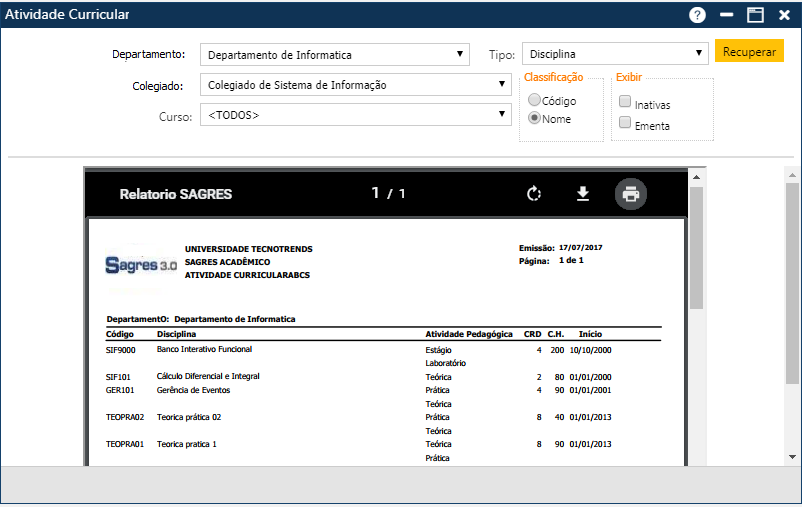Viewport: 802px width, 507px height.
Task: Click the Estágio activity entry
Action: [x=438, y=350]
